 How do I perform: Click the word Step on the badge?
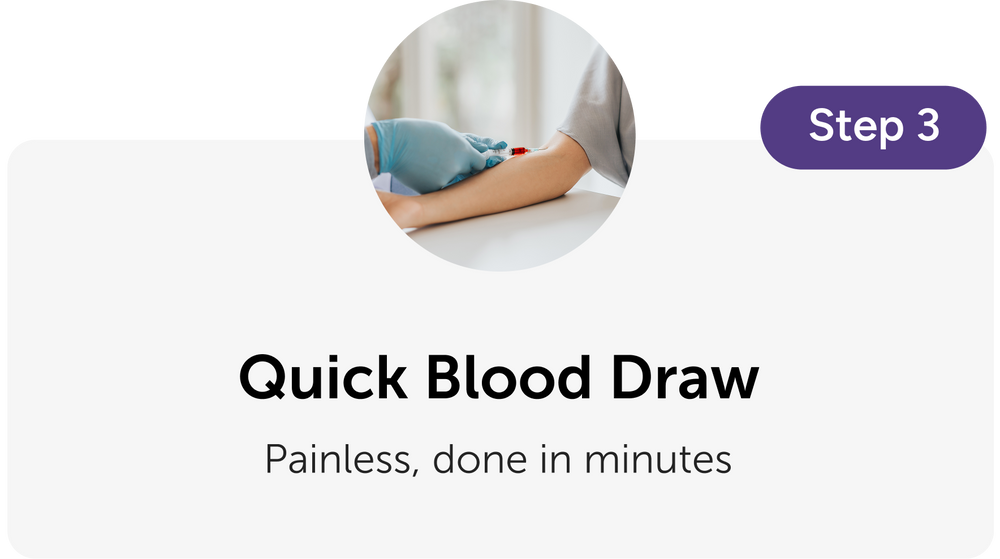pos(857,127)
